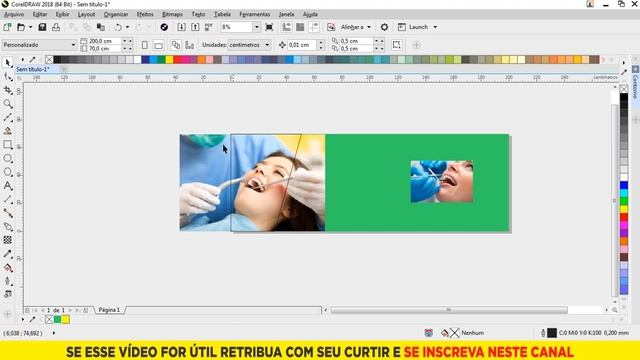The image size is (640, 360).
Task: Select the Ellipse tool
Action: (7, 158)
